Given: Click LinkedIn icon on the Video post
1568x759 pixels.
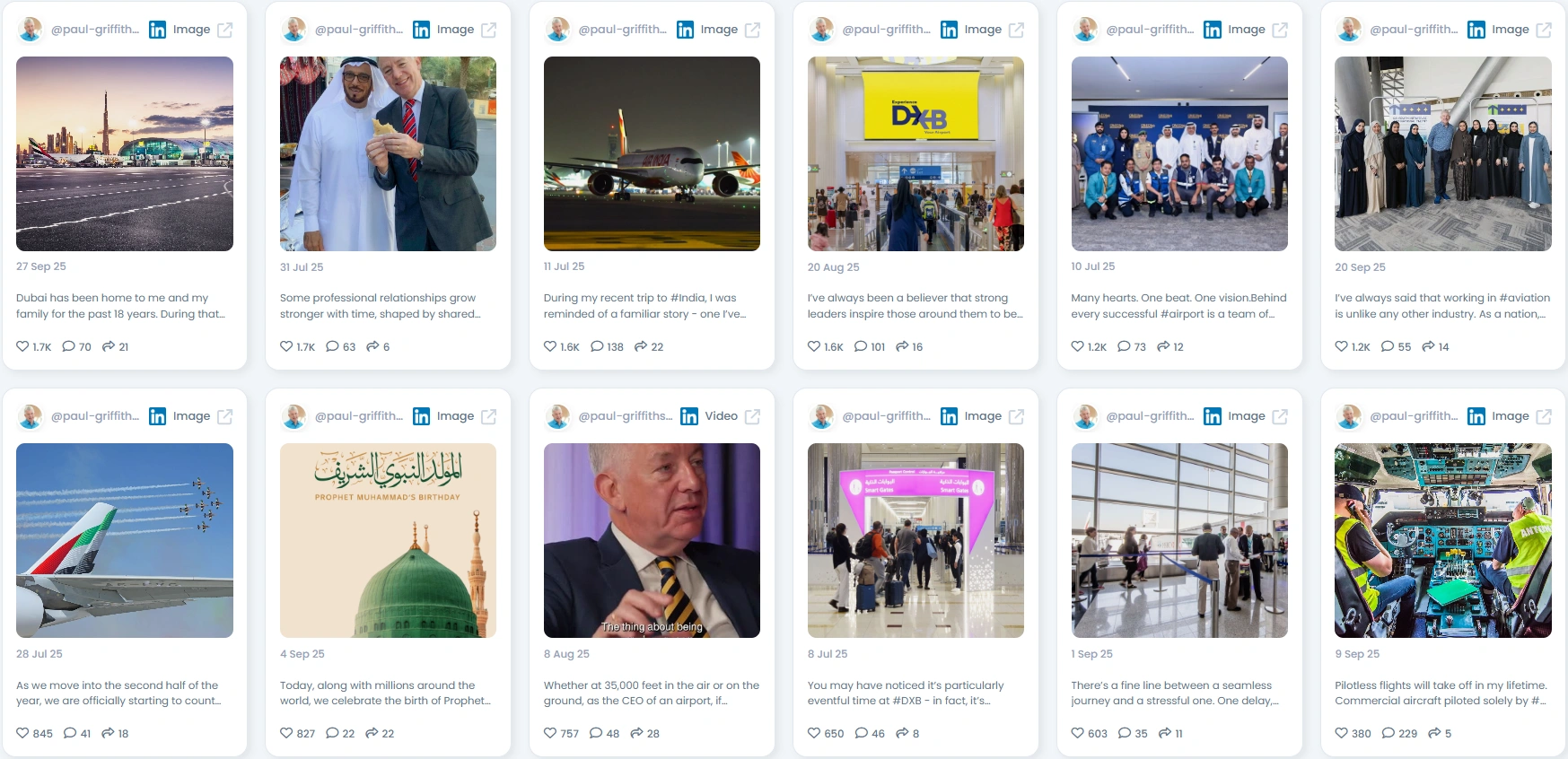Looking at the screenshot, I should (689, 416).
